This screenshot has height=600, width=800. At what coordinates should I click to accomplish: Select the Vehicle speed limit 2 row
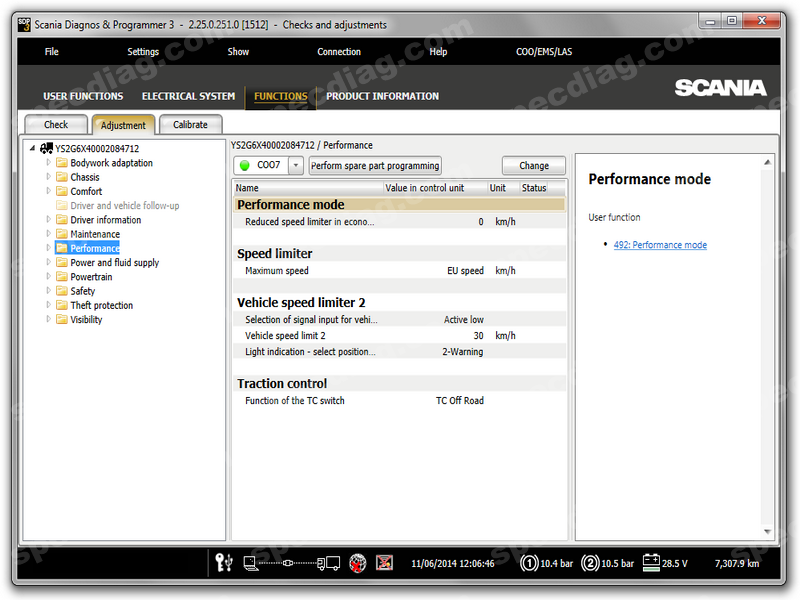point(380,336)
